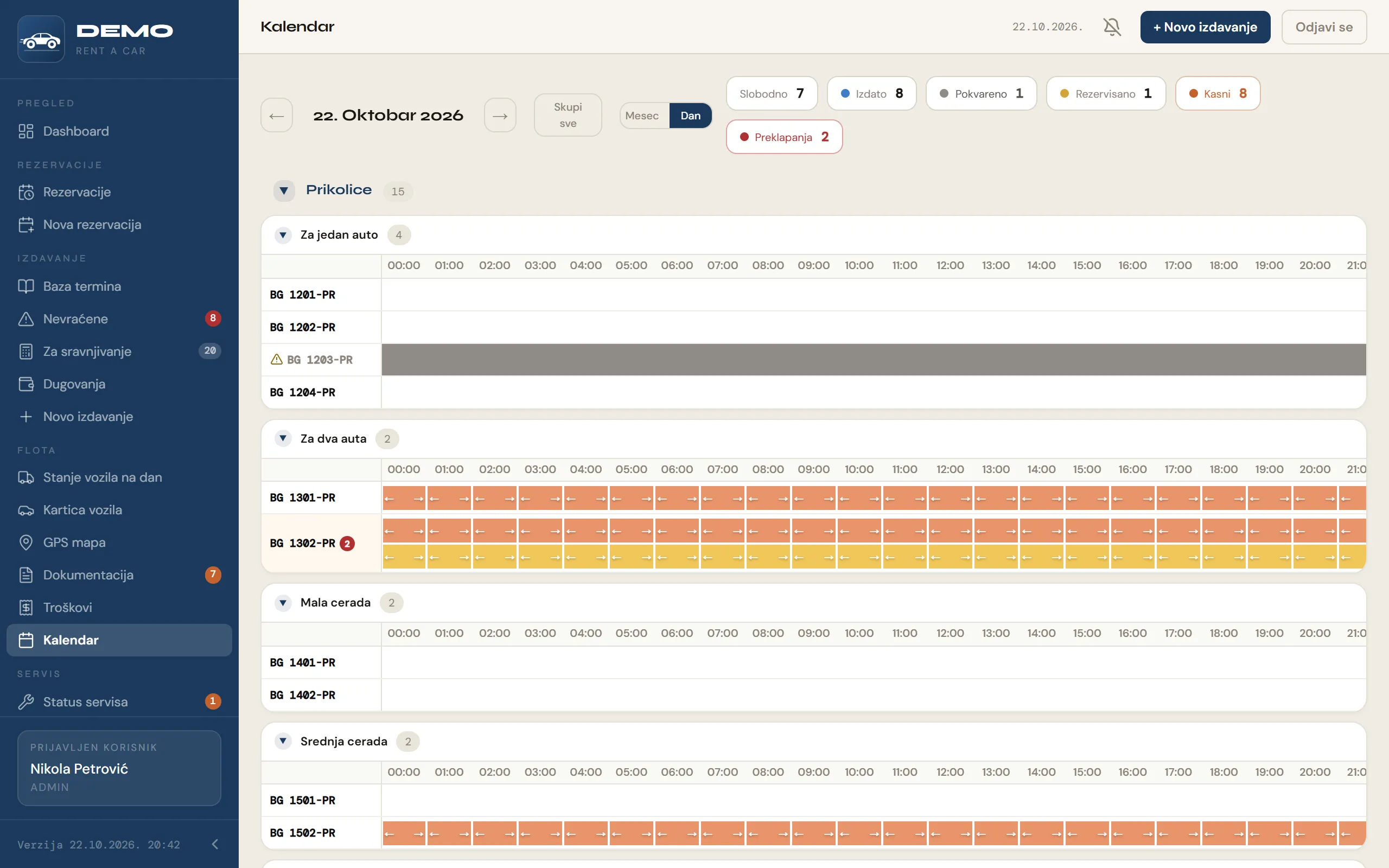
Task: Go to previous day with left arrow
Action: click(x=277, y=116)
